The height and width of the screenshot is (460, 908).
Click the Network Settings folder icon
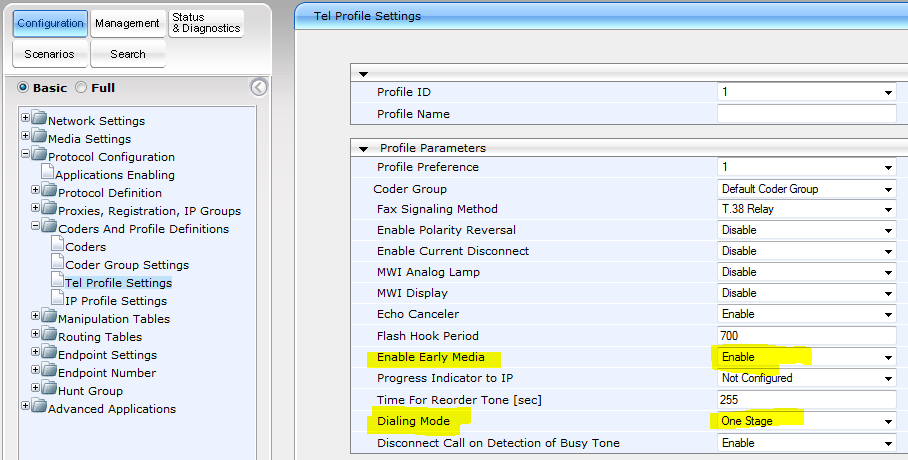coord(39,118)
